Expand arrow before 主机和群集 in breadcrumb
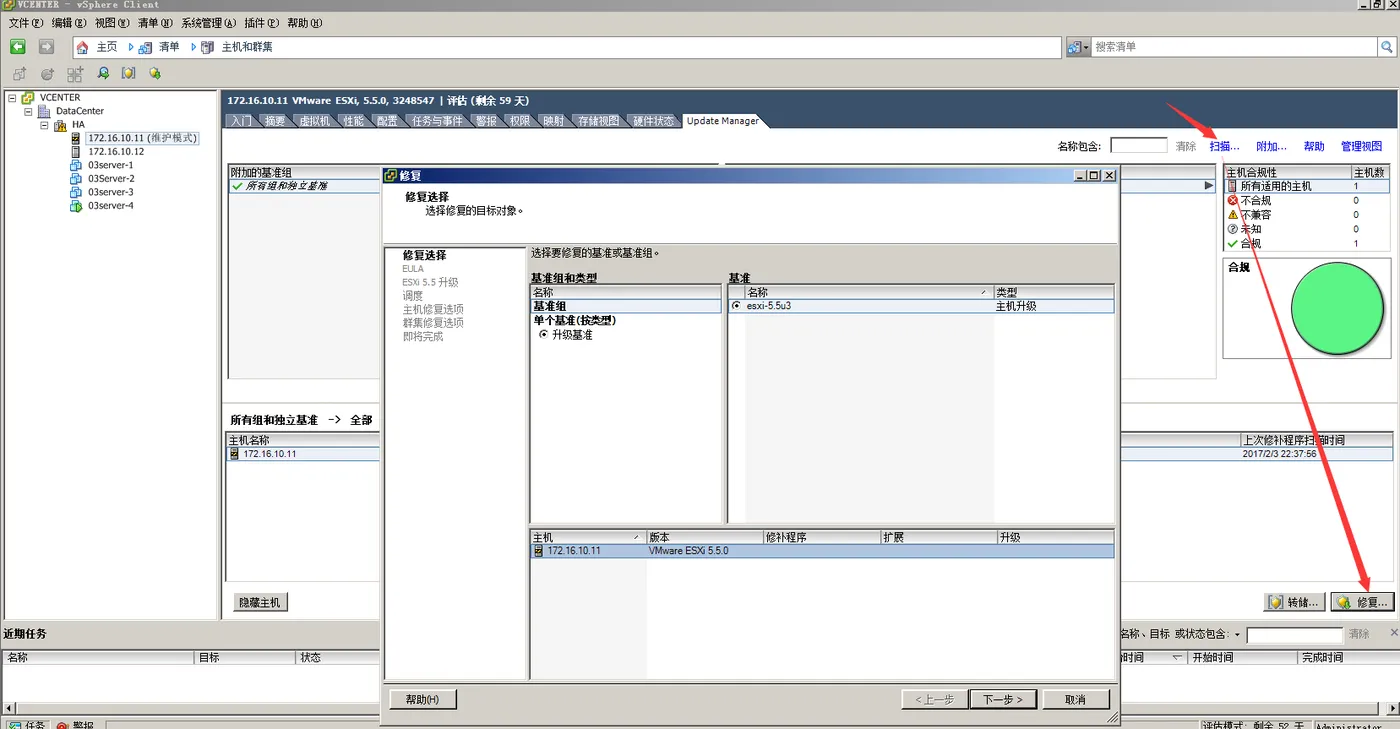The width and height of the screenshot is (1400, 729). tap(193, 47)
